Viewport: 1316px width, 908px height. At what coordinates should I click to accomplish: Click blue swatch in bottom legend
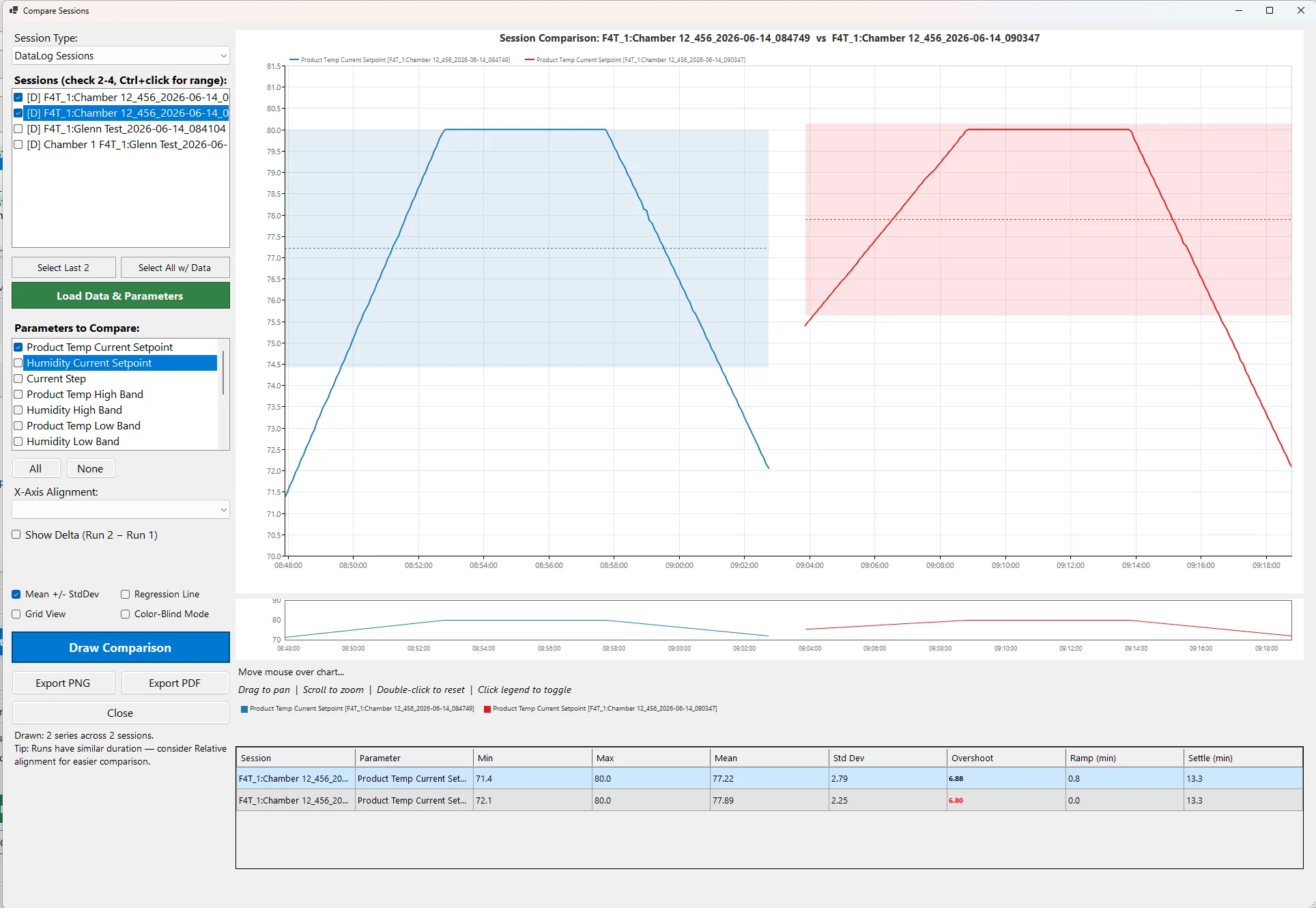(244, 709)
